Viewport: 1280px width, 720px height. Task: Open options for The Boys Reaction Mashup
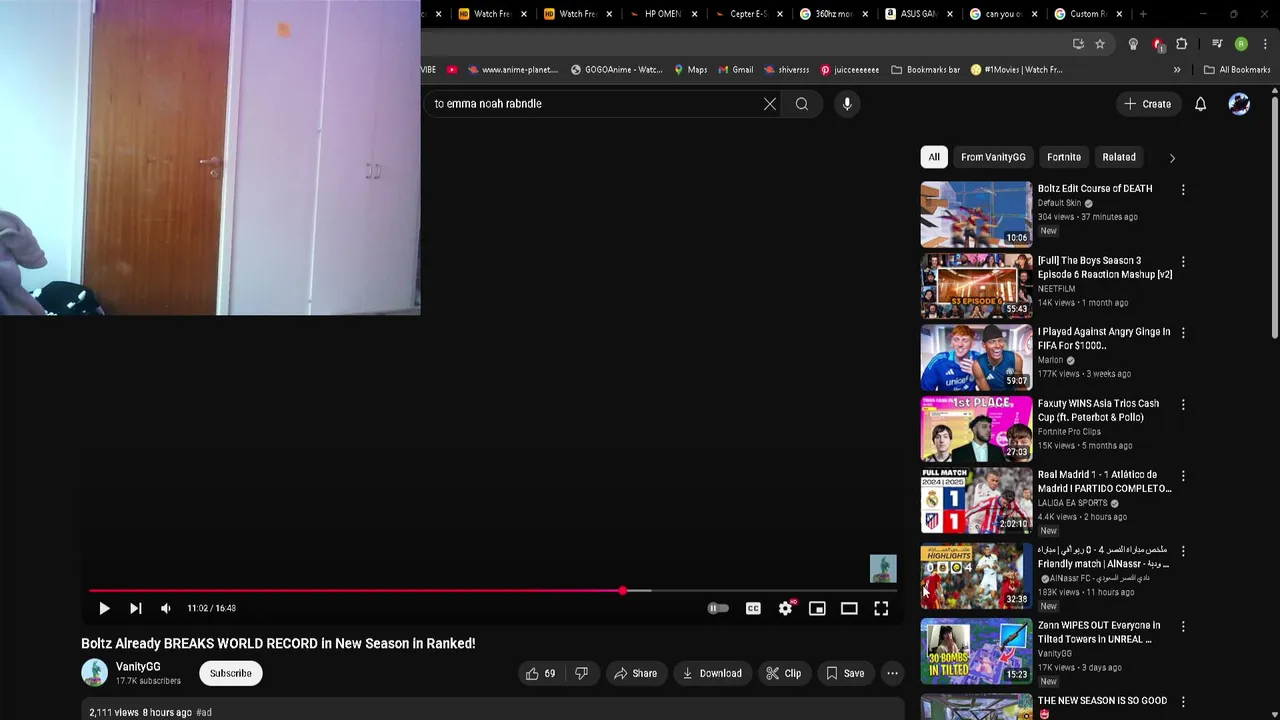1183,262
